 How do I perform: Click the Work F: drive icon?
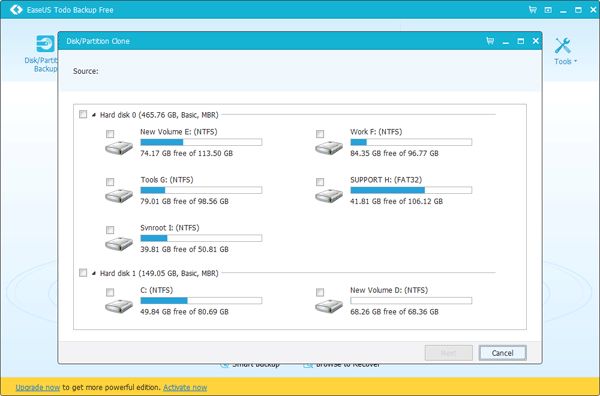tap(329, 148)
